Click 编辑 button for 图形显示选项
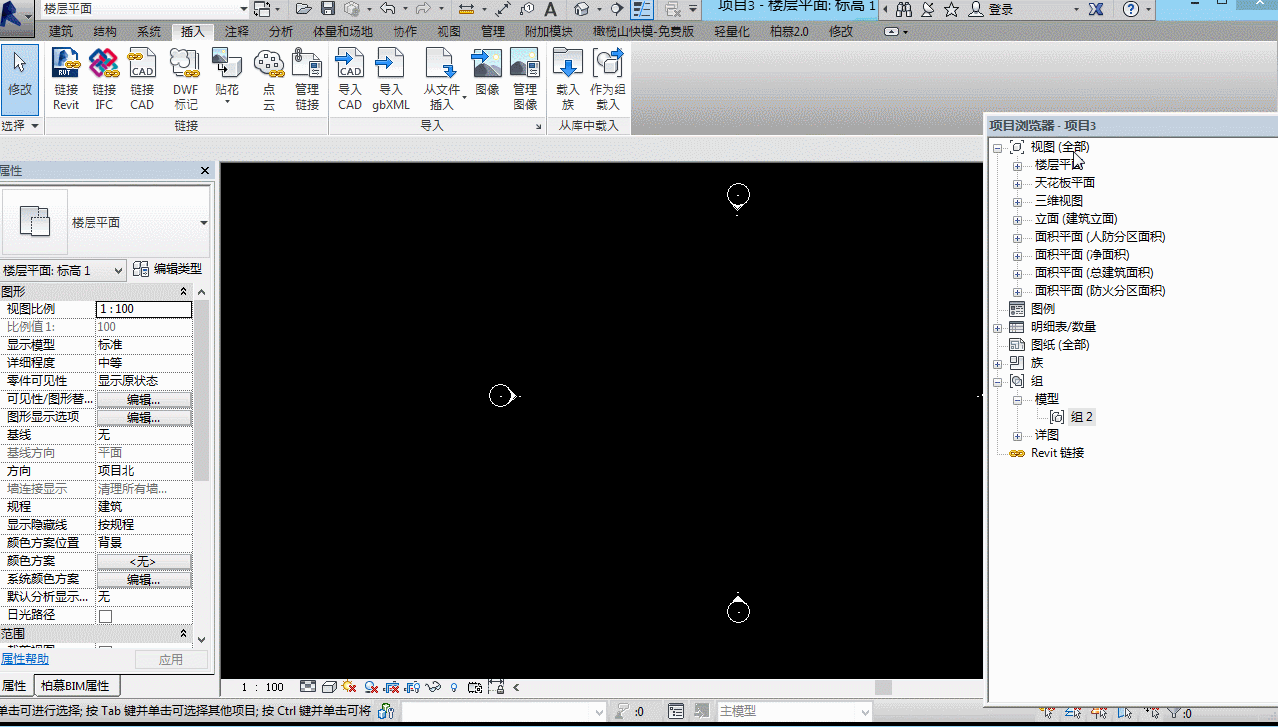Viewport: 1278px width, 727px height. coord(144,417)
